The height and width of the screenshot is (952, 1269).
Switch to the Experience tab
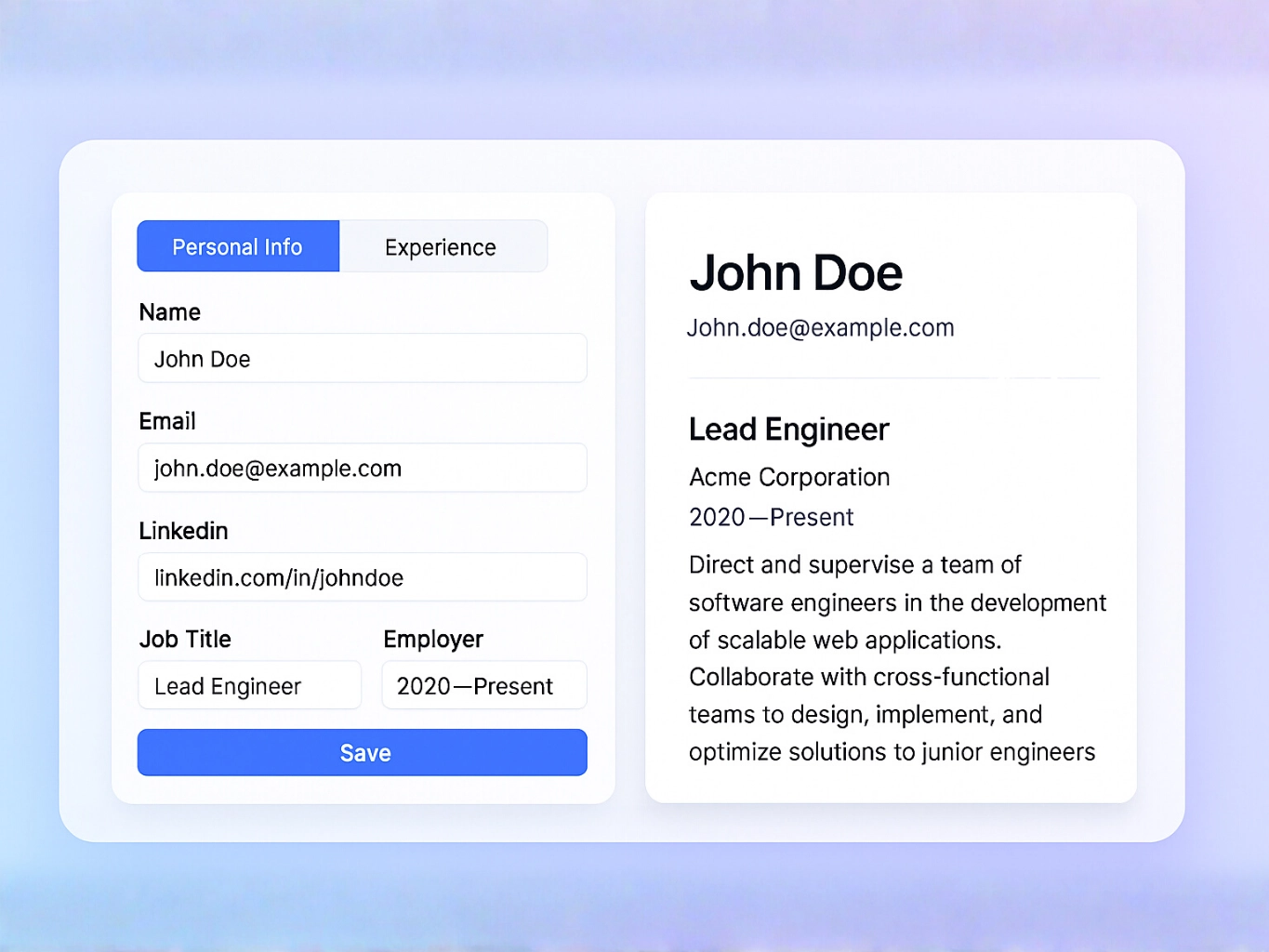click(x=440, y=246)
